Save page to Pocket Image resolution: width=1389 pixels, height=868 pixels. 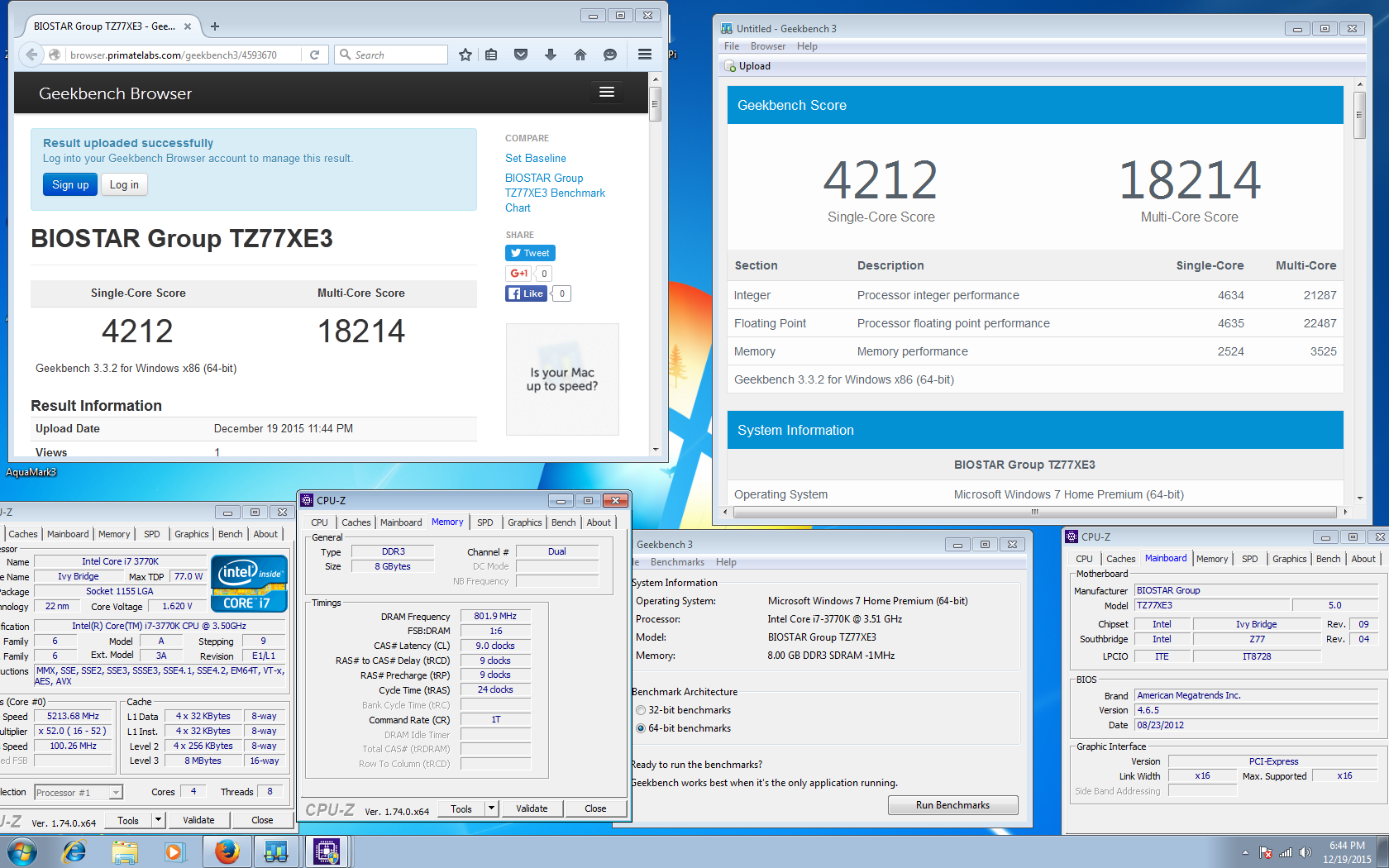[x=521, y=55]
